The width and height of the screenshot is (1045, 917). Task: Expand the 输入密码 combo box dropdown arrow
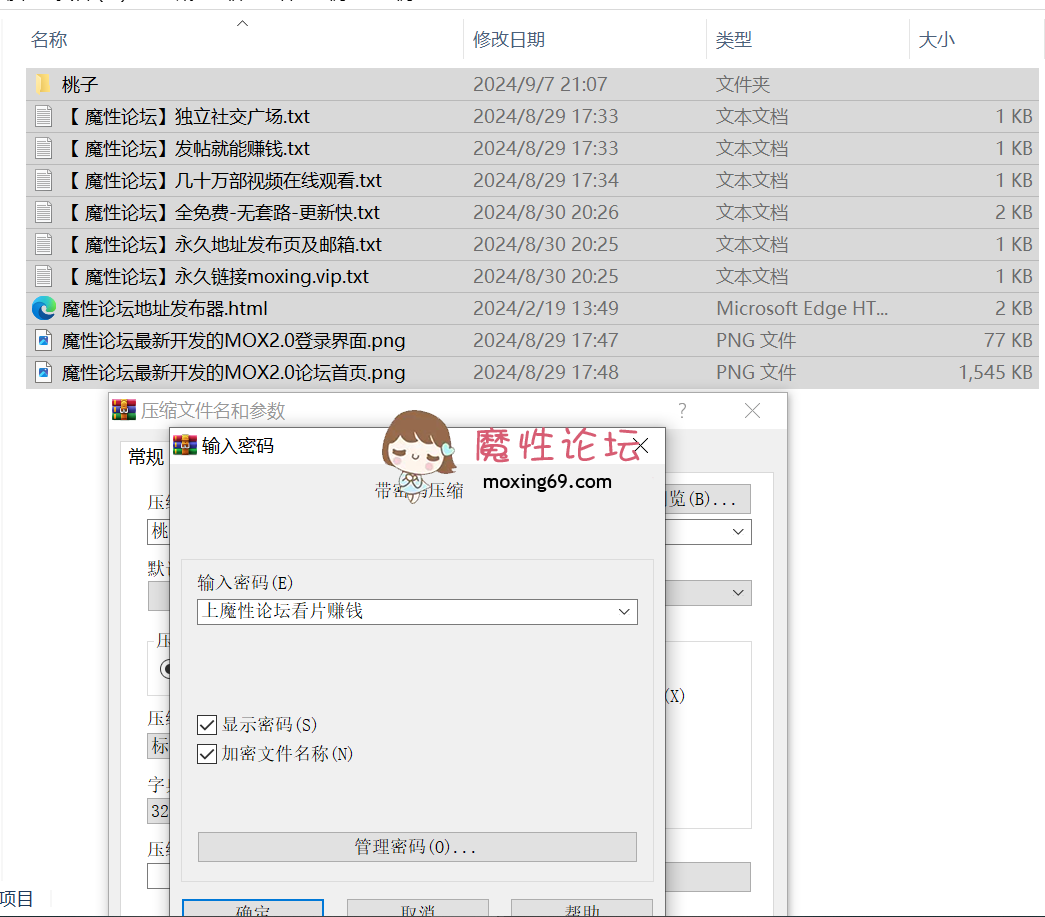(624, 611)
